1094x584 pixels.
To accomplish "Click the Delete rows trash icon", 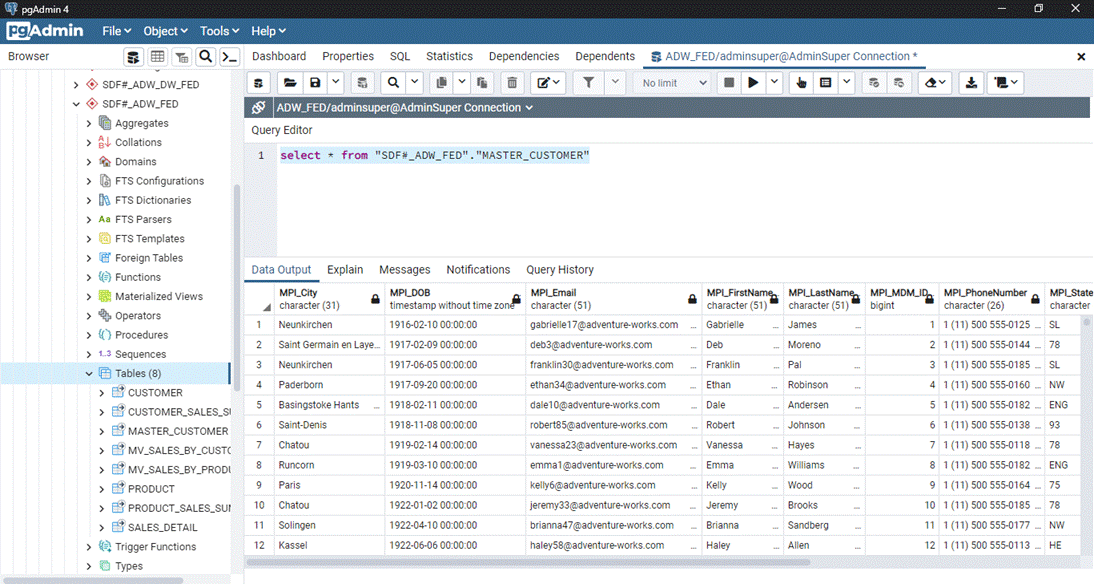I will coord(512,83).
